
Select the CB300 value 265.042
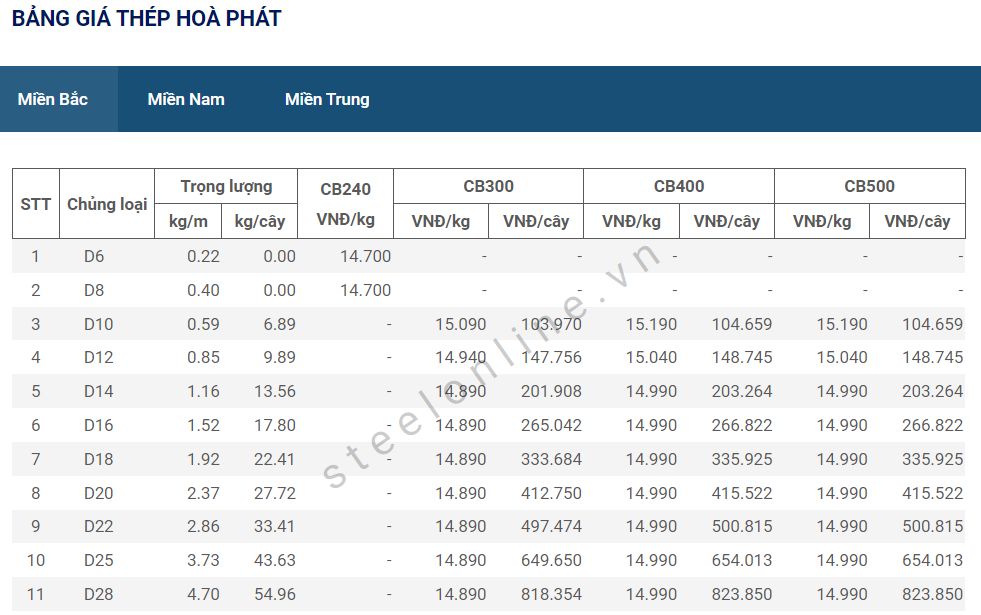551,425
